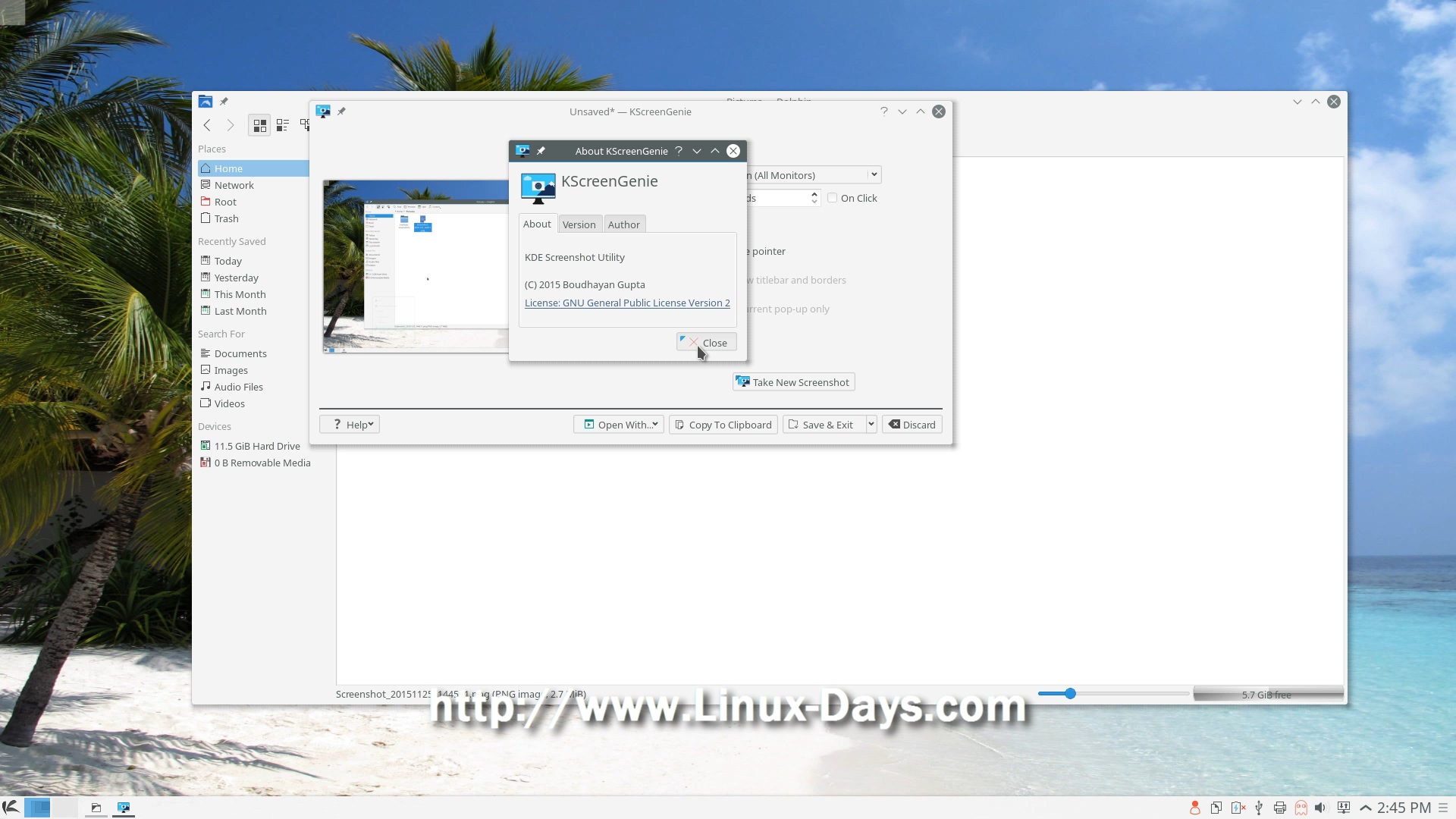Image resolution: width=1456 pixels, height=819 pixels.
Task: Open the volume control tray icon
Action: click(x=1321, y=808)
